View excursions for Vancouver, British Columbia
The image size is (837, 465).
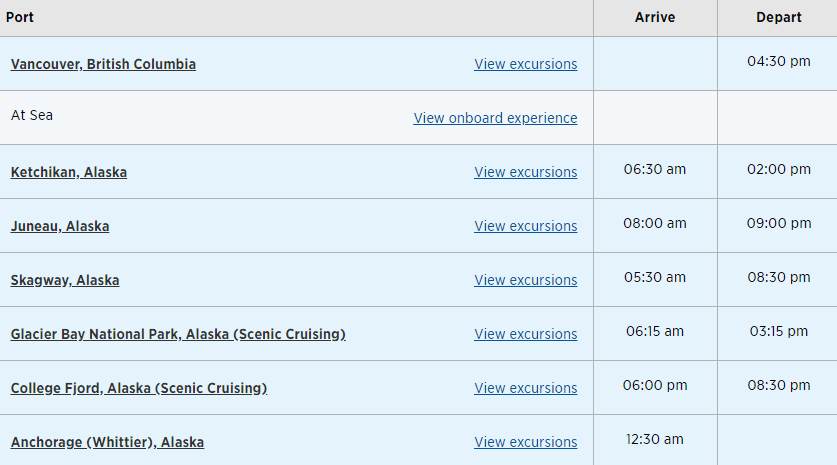(x=526, y=64)
